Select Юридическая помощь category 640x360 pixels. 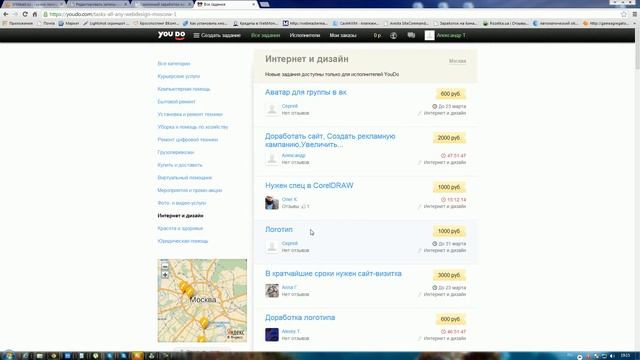click(182, 241)
